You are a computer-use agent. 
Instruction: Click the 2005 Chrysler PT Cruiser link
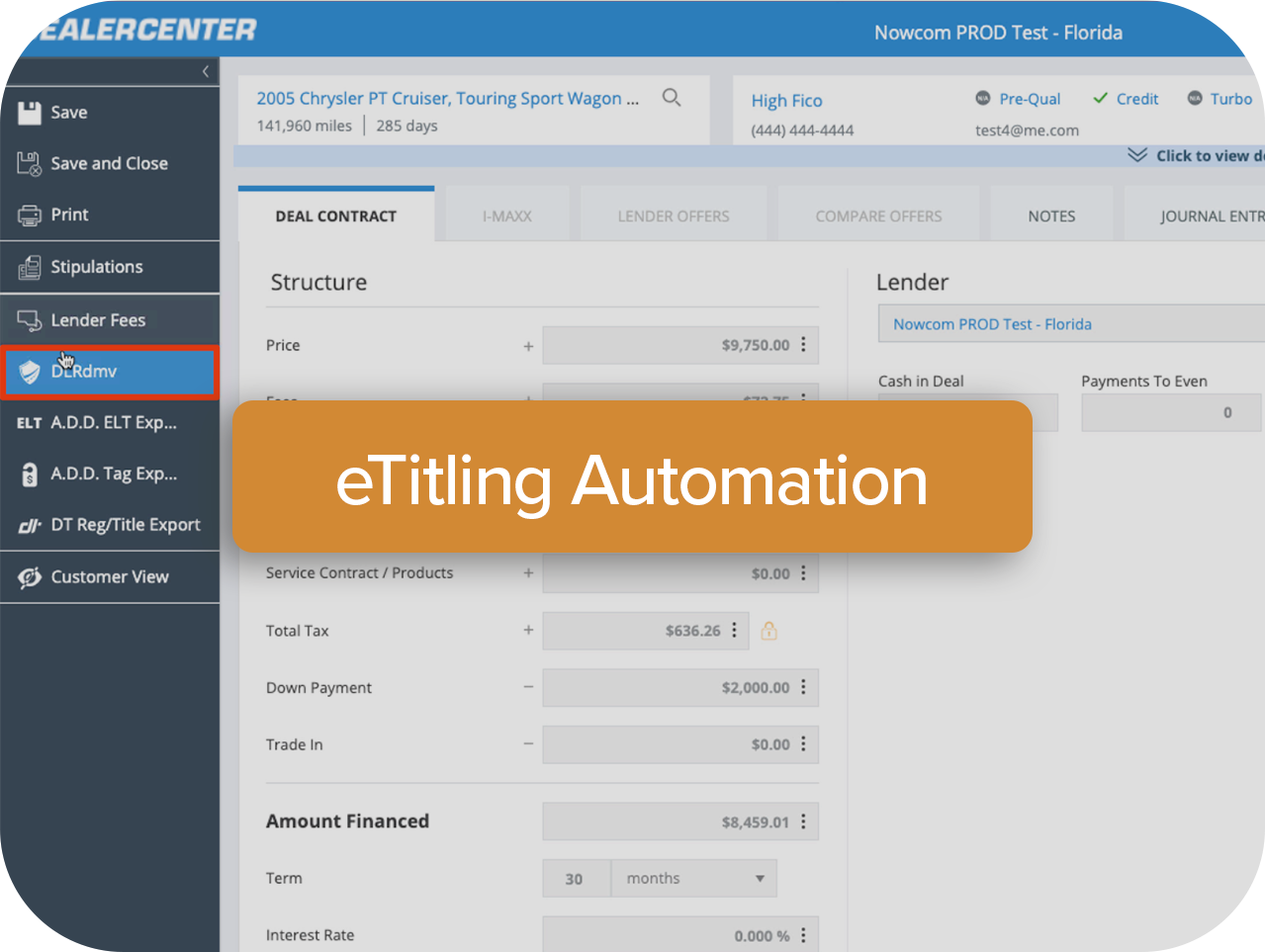(x=447, y=99)
